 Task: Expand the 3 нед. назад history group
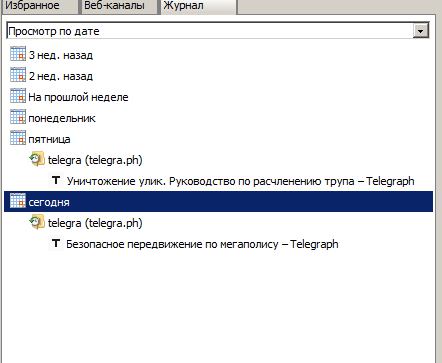pos(60,55)
